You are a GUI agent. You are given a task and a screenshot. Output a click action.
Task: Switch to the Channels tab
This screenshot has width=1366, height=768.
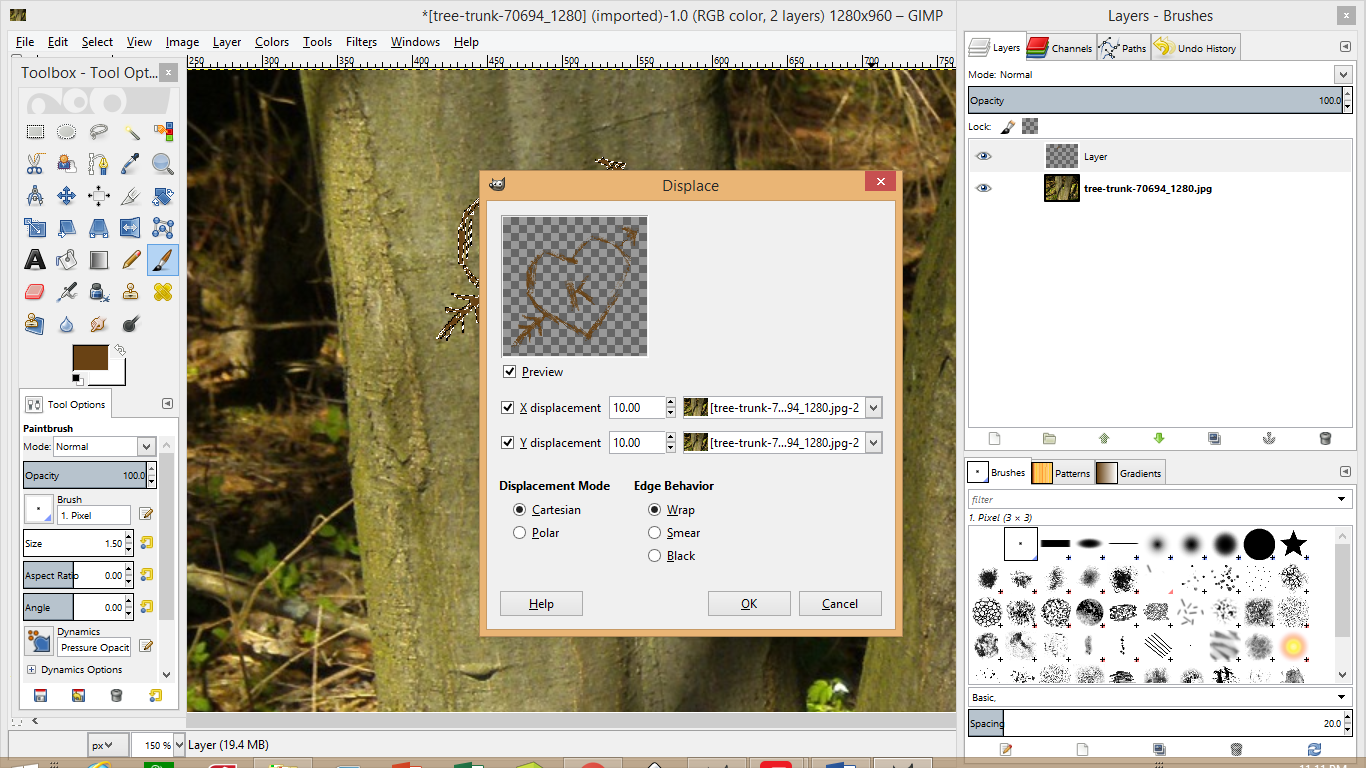click(1060, 46)
